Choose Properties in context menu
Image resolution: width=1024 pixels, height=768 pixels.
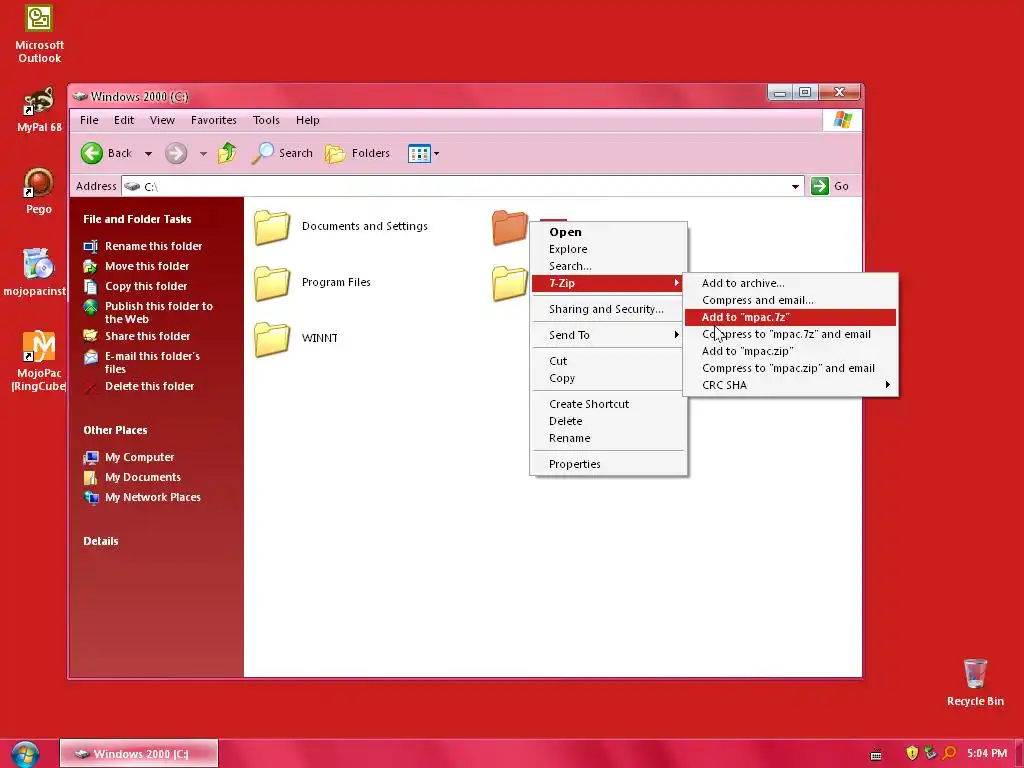[608, 464]
